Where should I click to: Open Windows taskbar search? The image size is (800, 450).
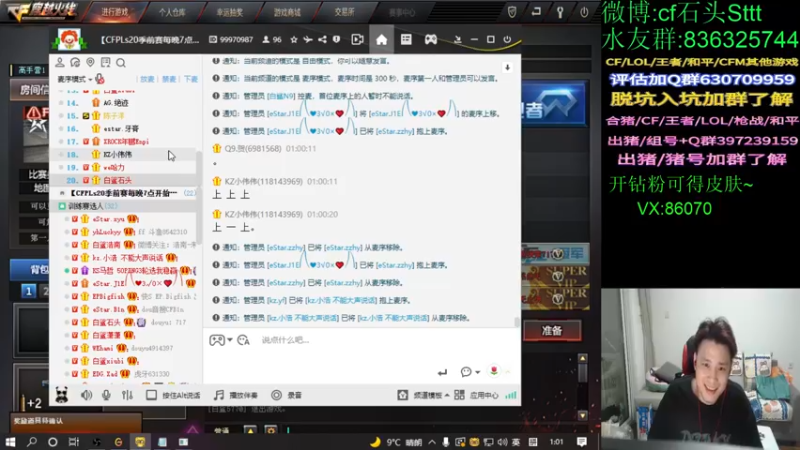tap(32, 442)
